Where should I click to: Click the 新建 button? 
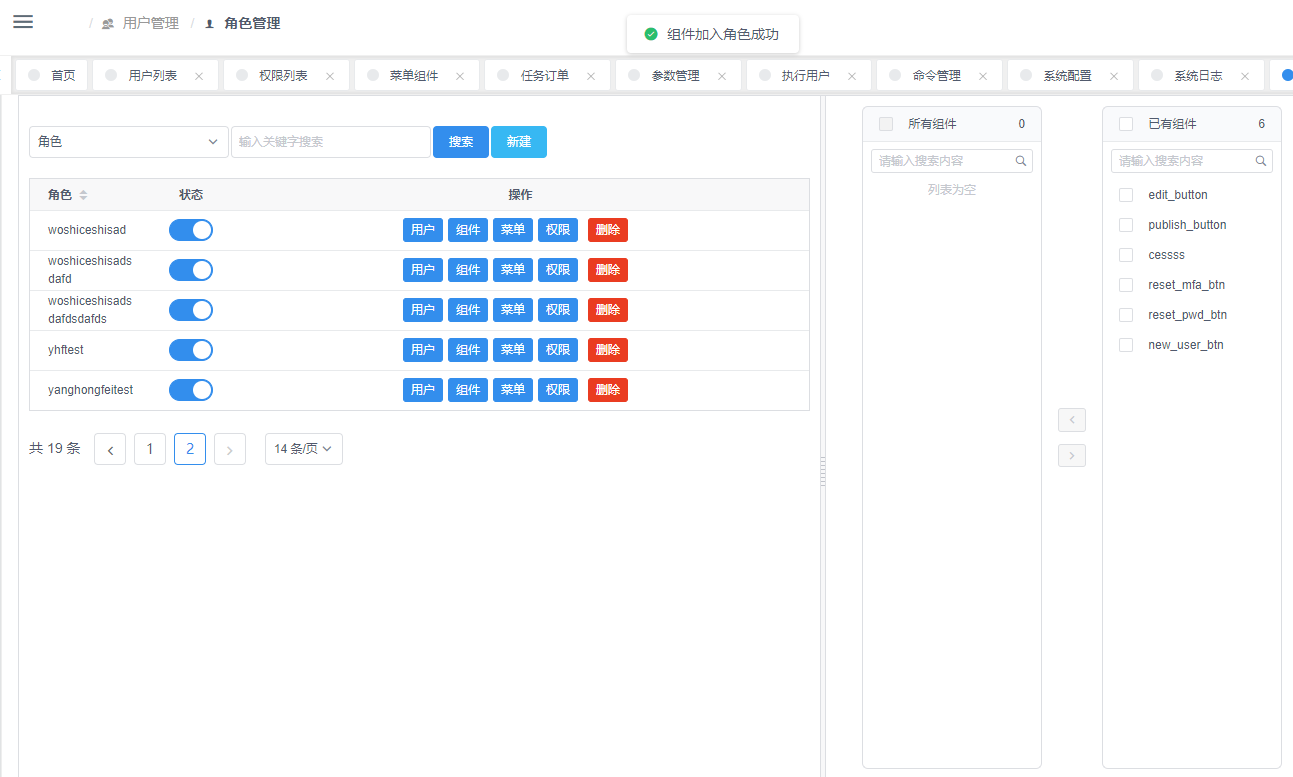[519, 142]
